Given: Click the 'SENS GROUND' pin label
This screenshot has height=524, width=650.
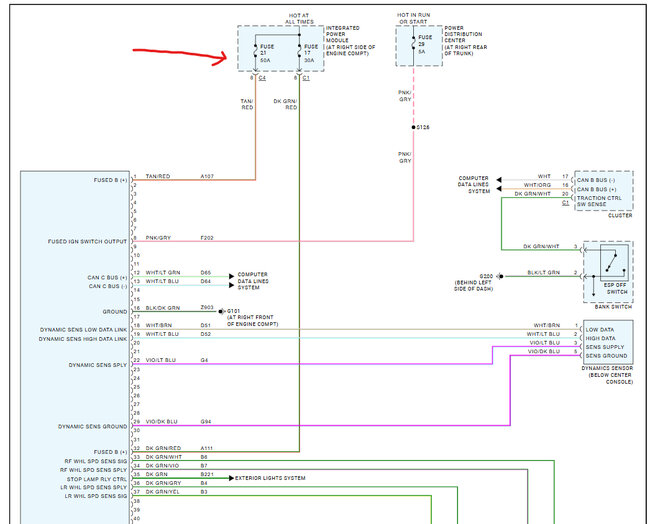Looking at the screenshot, I should coord(606,356).
